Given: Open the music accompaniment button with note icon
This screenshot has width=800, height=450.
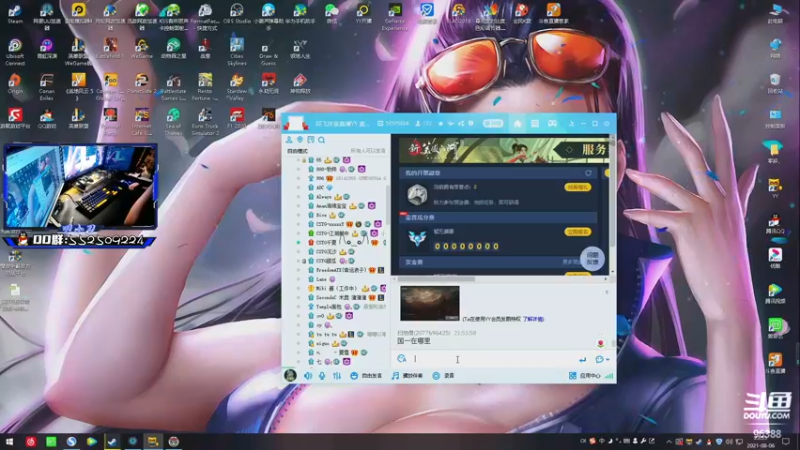Looking at the screenshot, I should click(407, 376).
